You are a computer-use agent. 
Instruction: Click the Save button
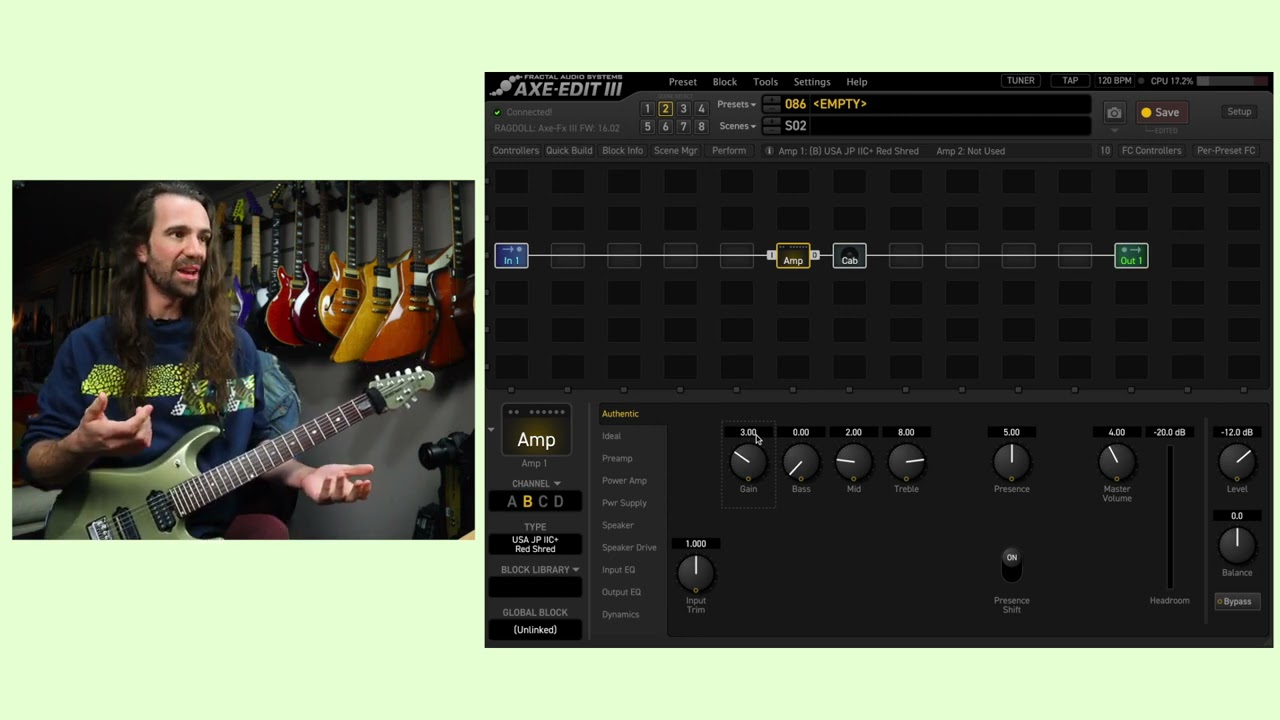click(1161, 113)
